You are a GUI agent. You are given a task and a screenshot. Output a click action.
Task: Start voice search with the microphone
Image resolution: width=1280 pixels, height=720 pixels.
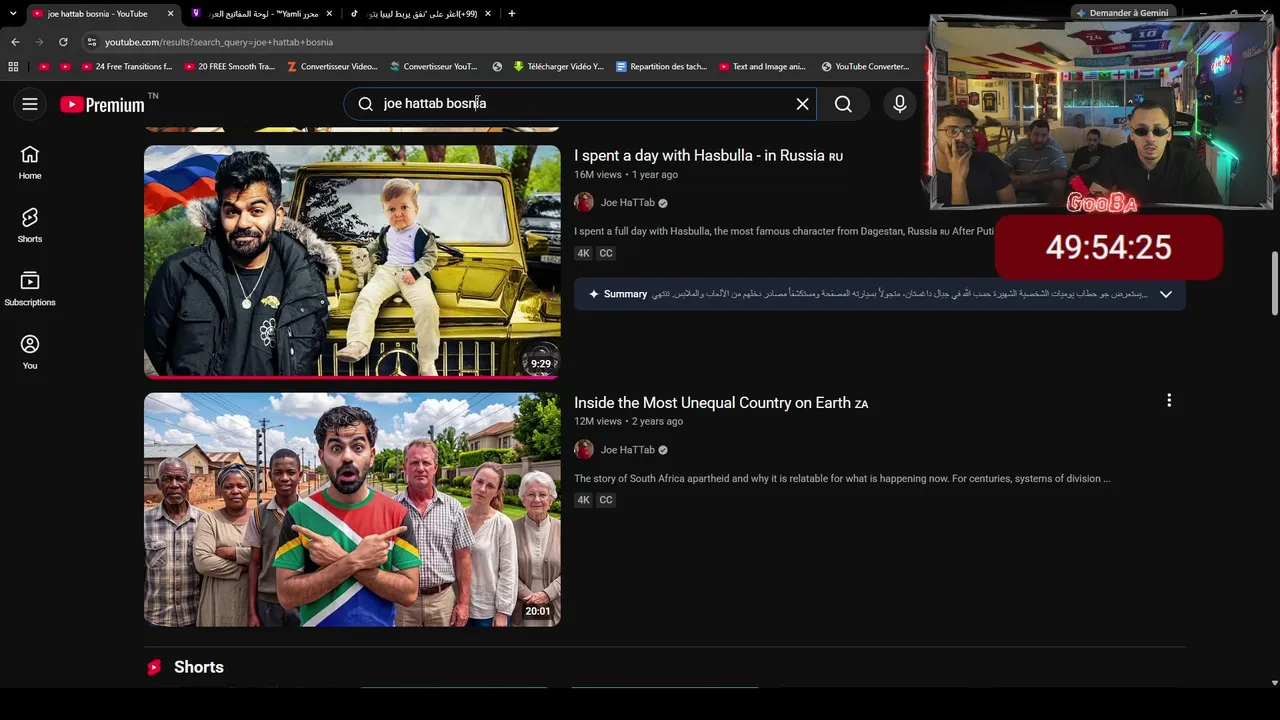click(x=900, y=104)
